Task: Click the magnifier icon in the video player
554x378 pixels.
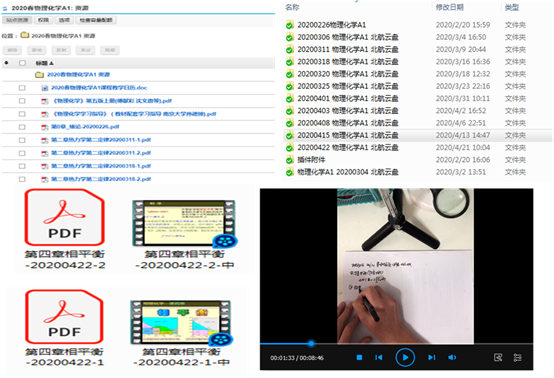Action: click(498, 358)
